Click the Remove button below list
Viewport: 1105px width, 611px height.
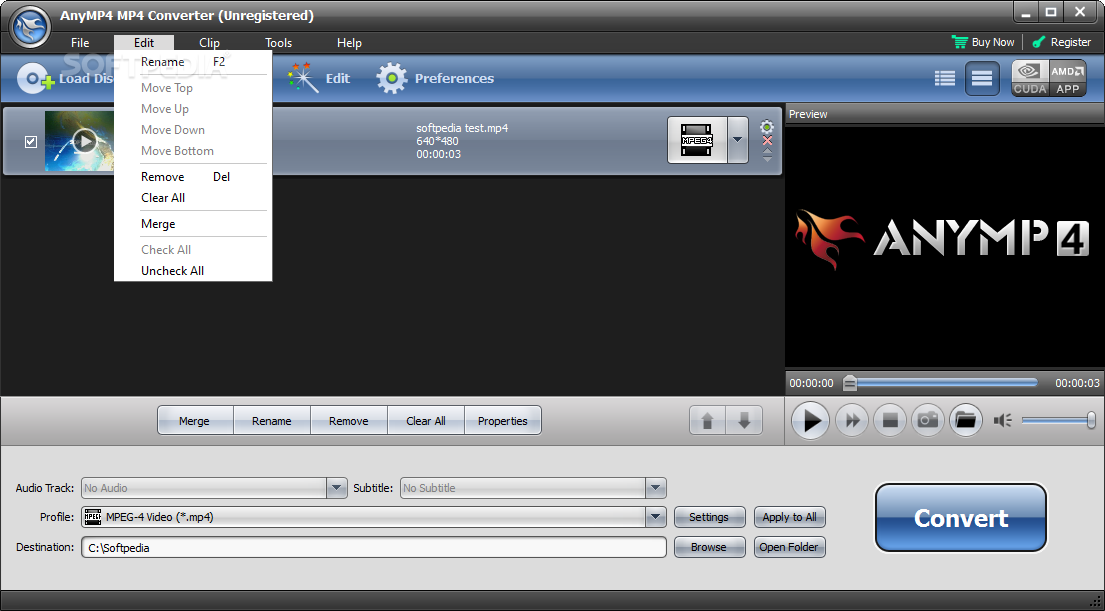(x=348, y=421)
